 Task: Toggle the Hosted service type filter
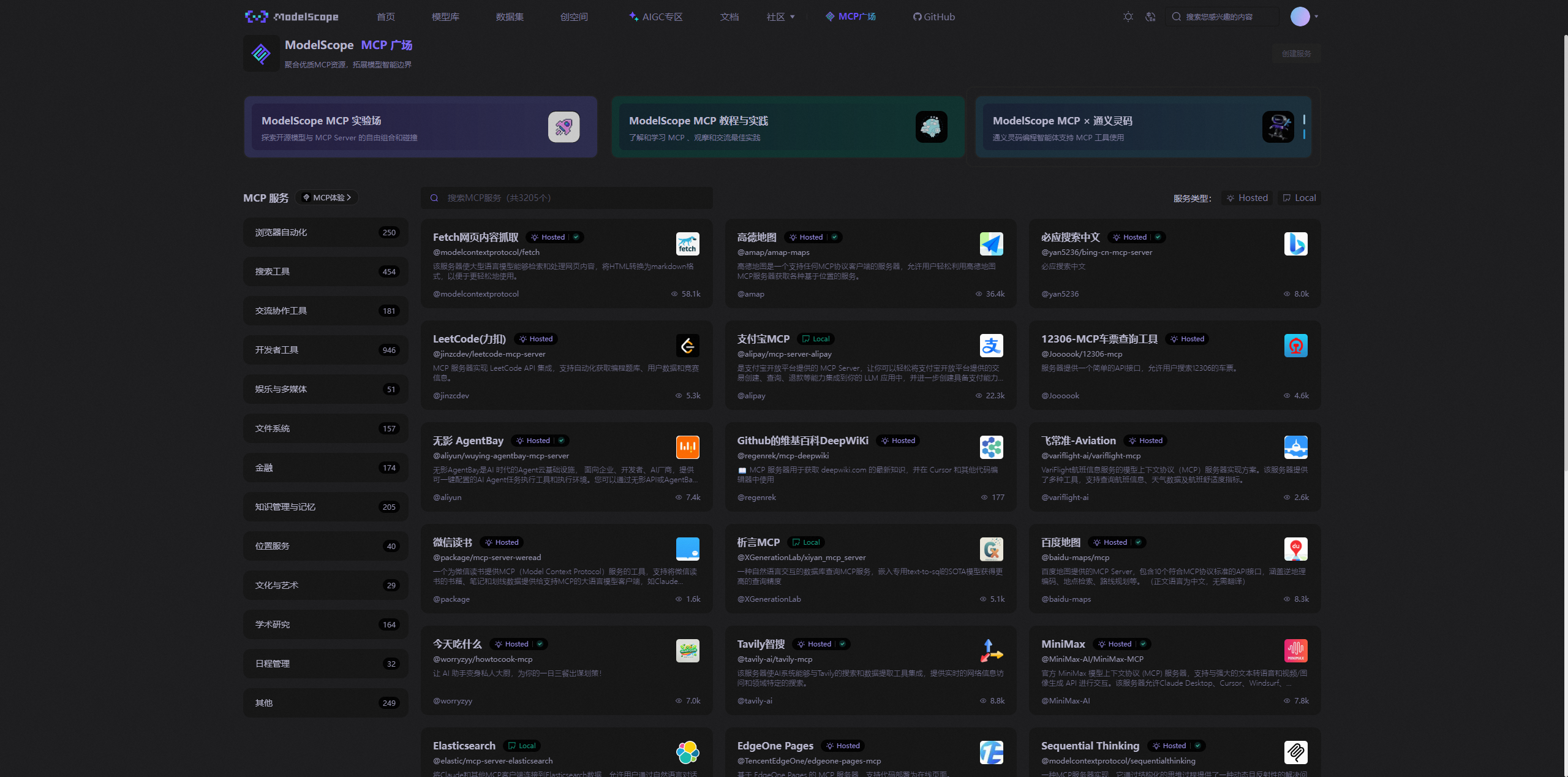[1247, 198]
